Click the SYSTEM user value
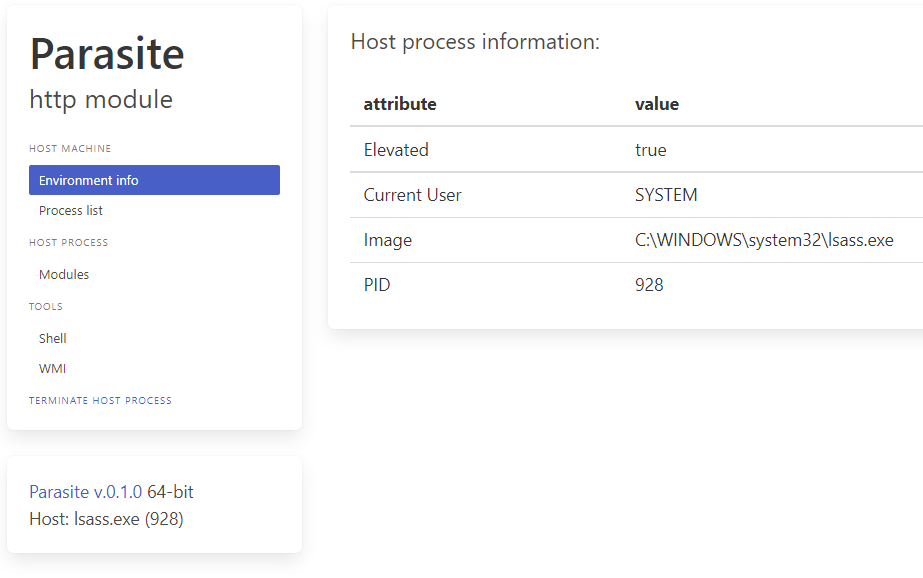The height and width of the screenshot is (578, 923). click(666, 195)
